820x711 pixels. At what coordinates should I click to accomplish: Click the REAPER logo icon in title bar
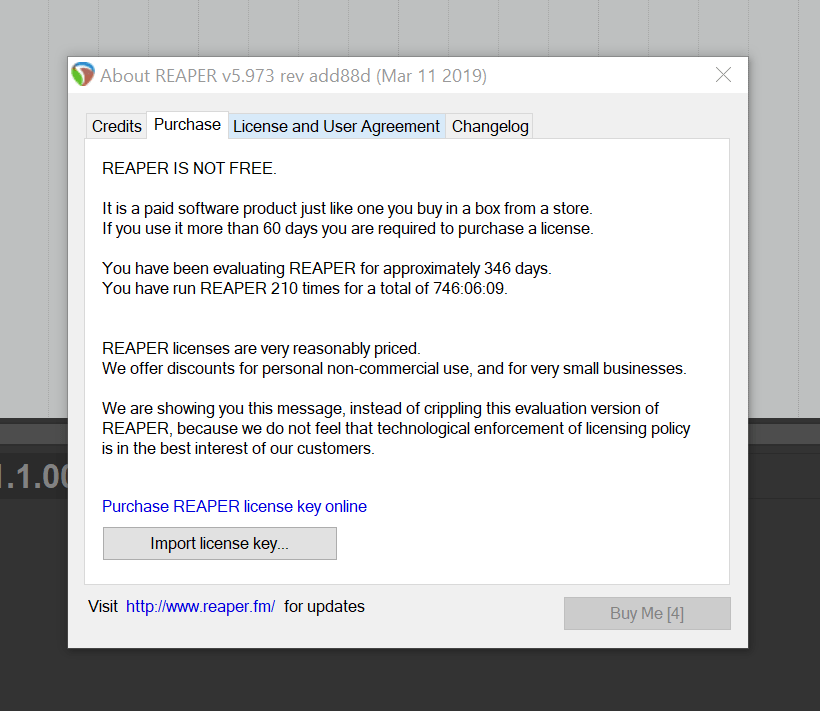tap(83, 74)
